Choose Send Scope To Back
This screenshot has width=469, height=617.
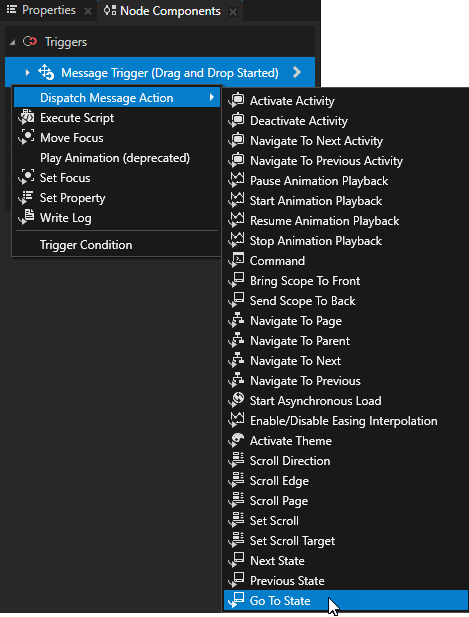345,301
